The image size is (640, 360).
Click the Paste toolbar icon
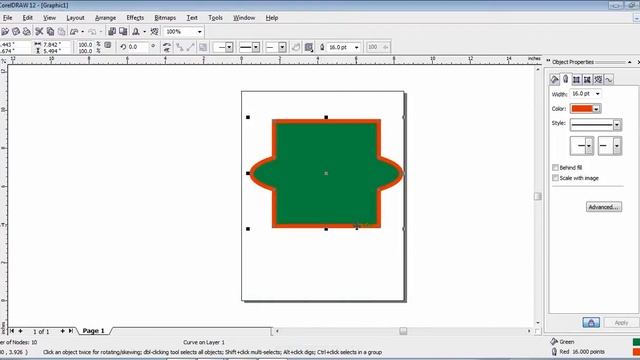click(61, 31)
